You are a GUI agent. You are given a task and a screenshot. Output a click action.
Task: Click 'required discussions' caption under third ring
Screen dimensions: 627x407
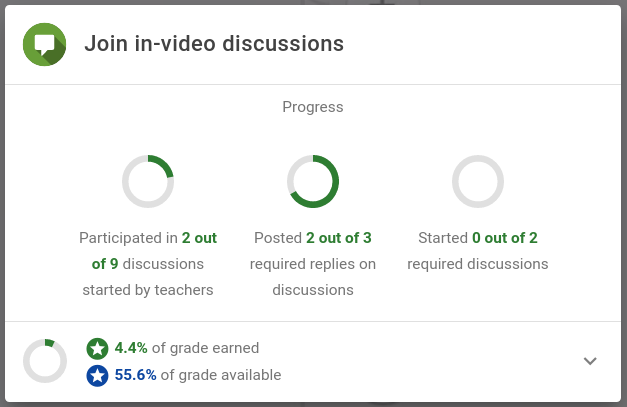click(477, 264)
